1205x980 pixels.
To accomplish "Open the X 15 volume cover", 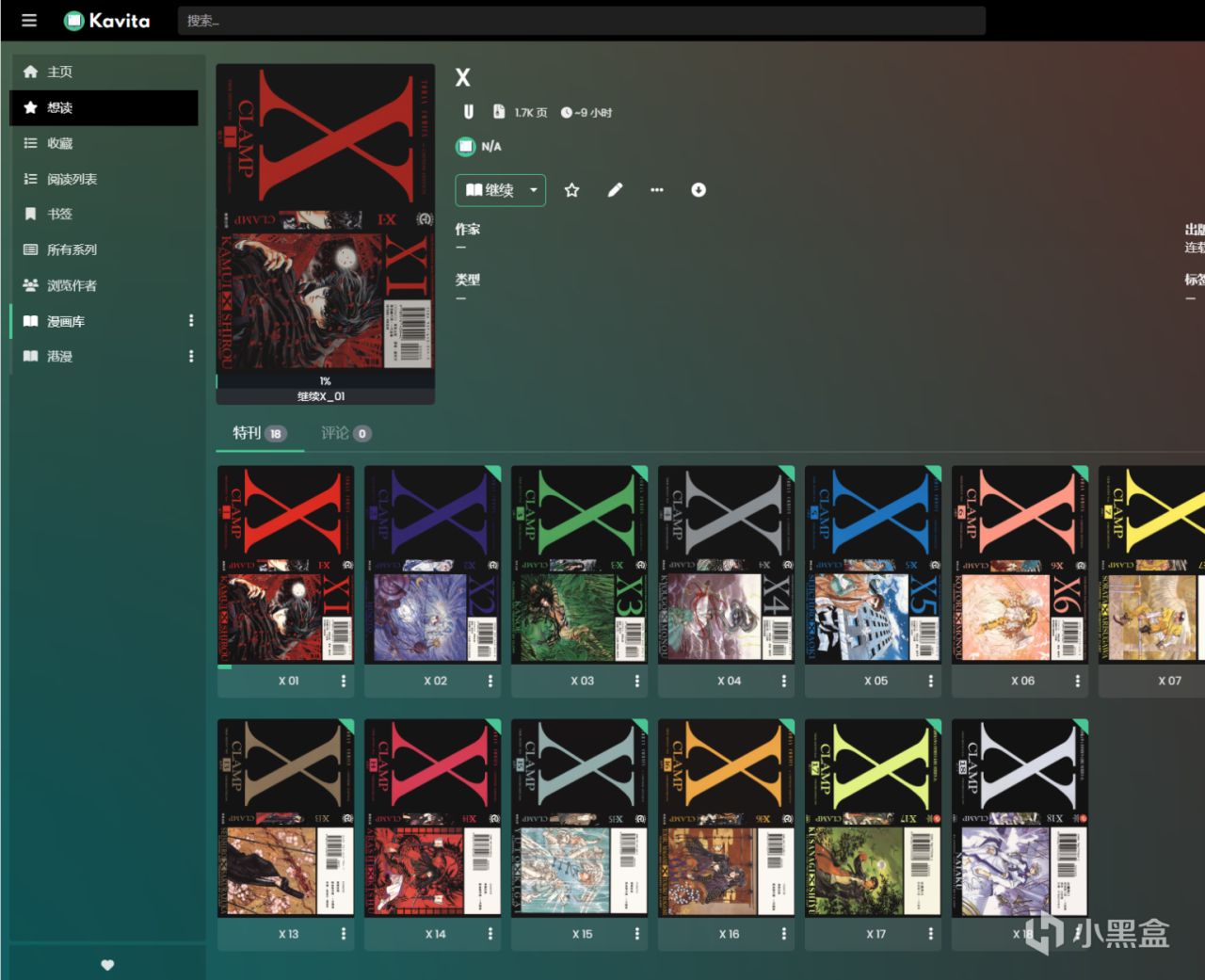I will (x=580, y=818).
